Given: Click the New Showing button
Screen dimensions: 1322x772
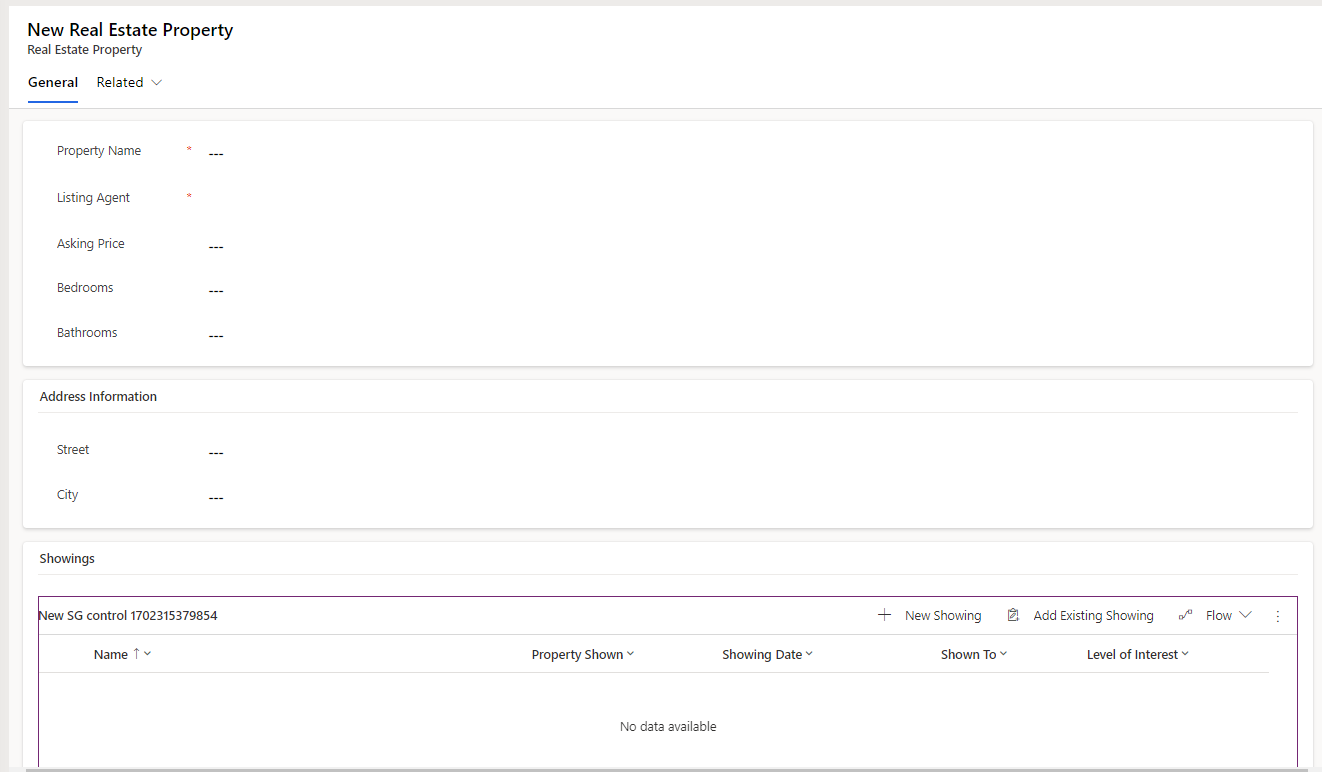Looking at the screenshot, I should coord(942,615).
